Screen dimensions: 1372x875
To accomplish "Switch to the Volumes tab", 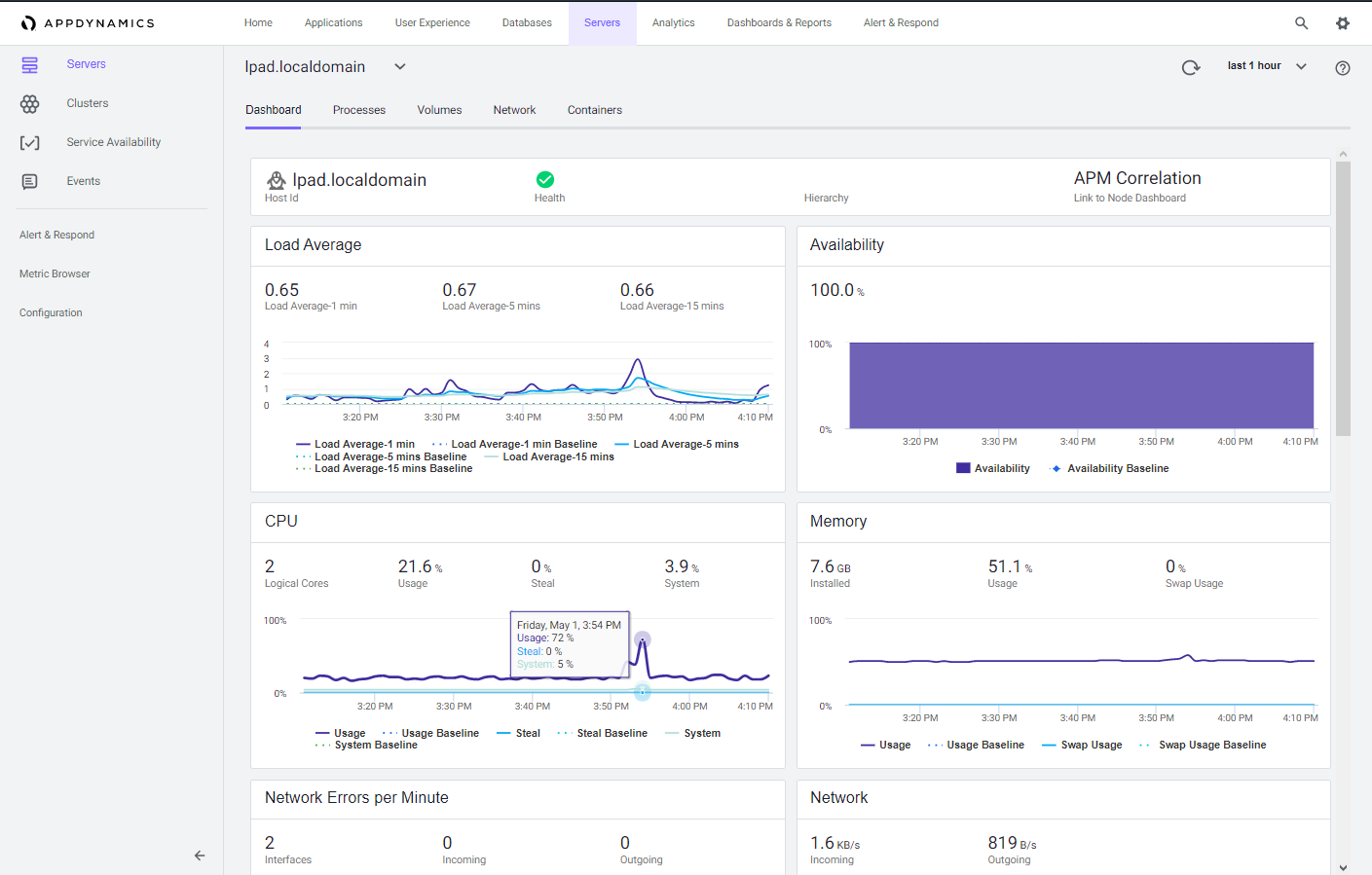I will pyautogui.click(x=439, y=110).
